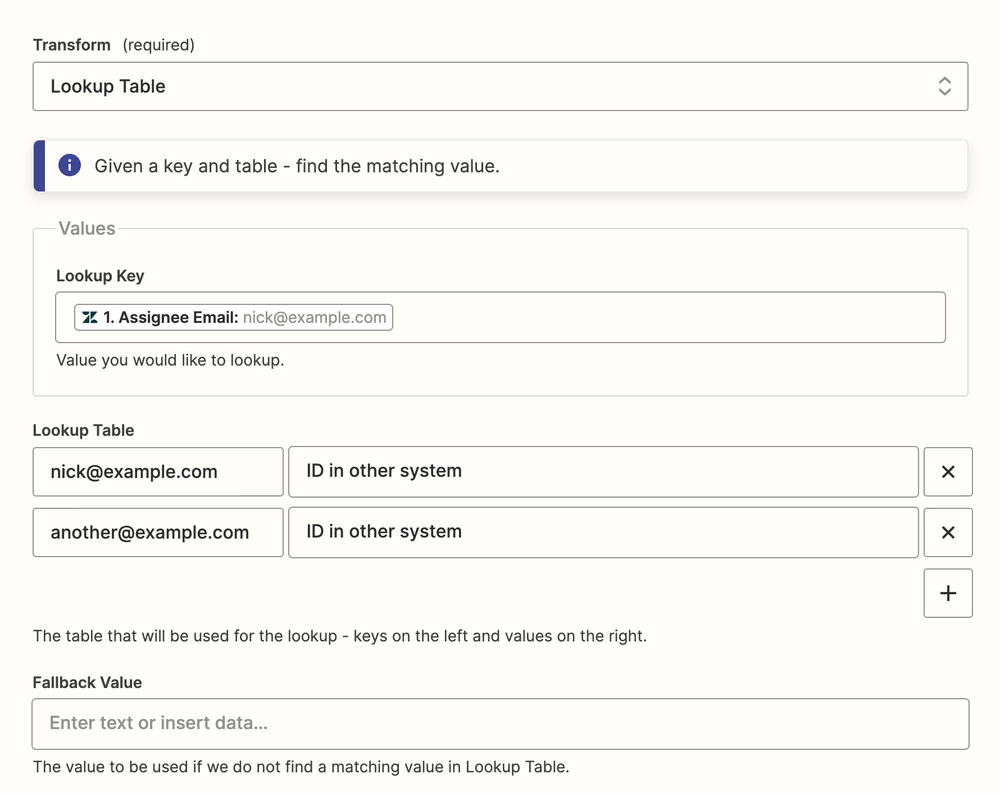1000x793 pixels.
Task: Open the Transform dropdown showing Lookup Table
Action: [x=500, y=86]
